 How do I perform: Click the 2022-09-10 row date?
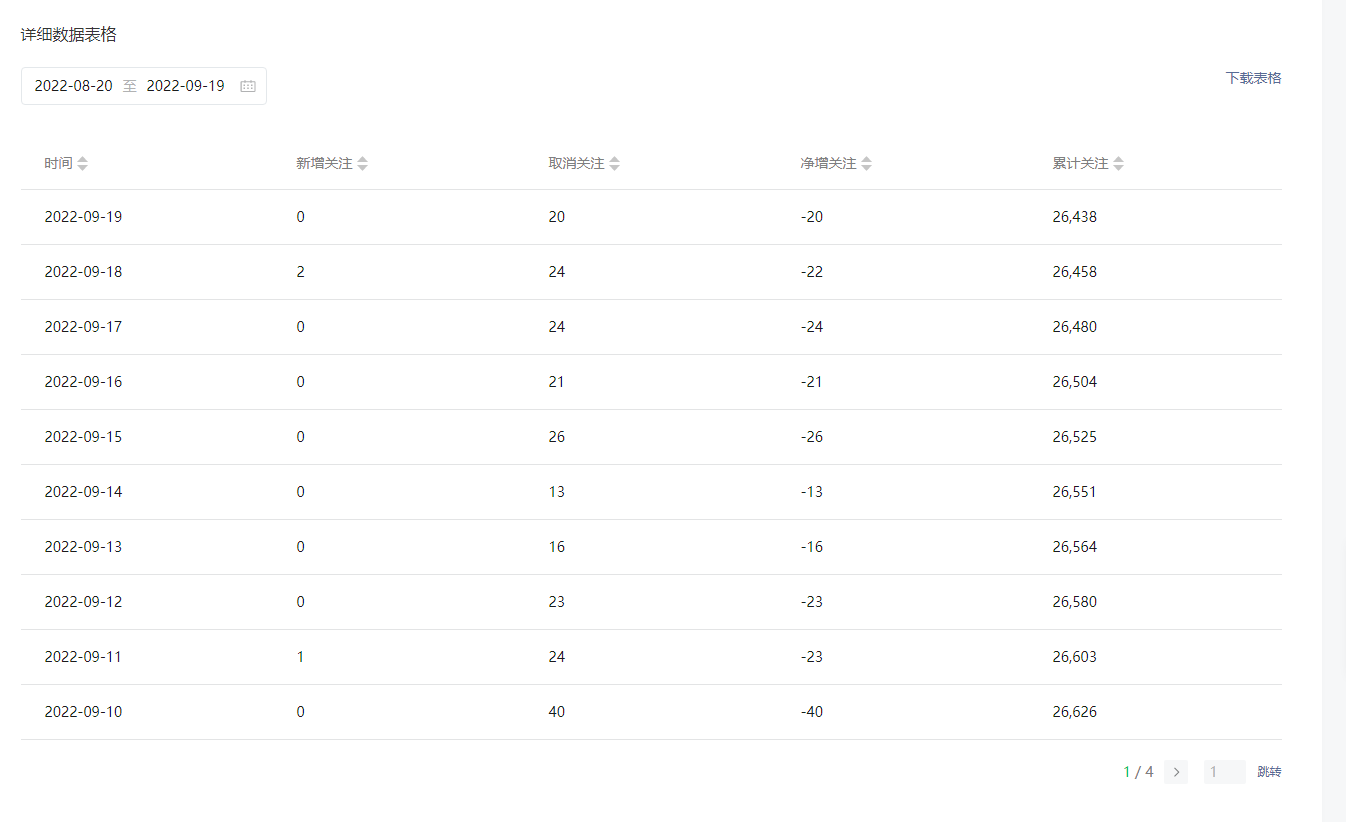pos(83,712)
